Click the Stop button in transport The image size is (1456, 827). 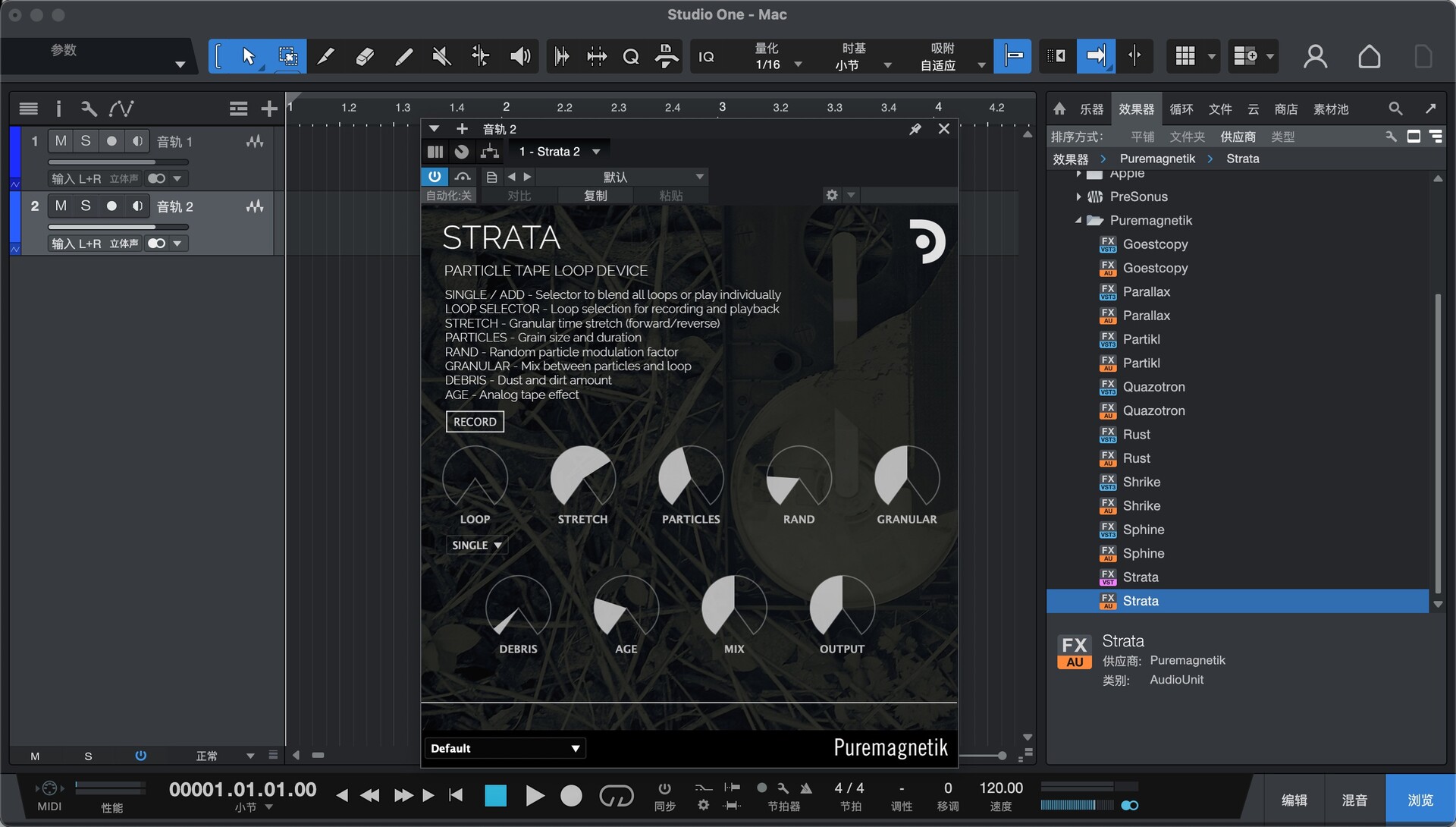(495, 795)
